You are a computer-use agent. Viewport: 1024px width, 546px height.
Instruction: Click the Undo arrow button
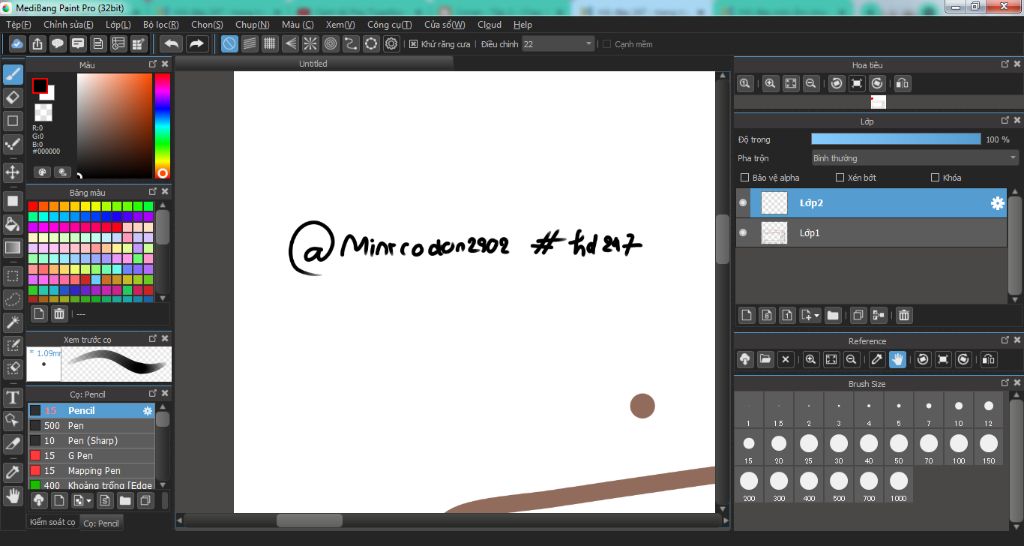[x=172, y=44]
